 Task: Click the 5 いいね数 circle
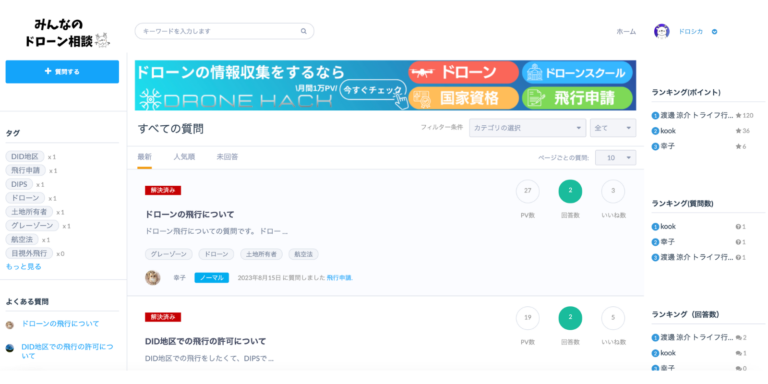click(x=613, y=318)
